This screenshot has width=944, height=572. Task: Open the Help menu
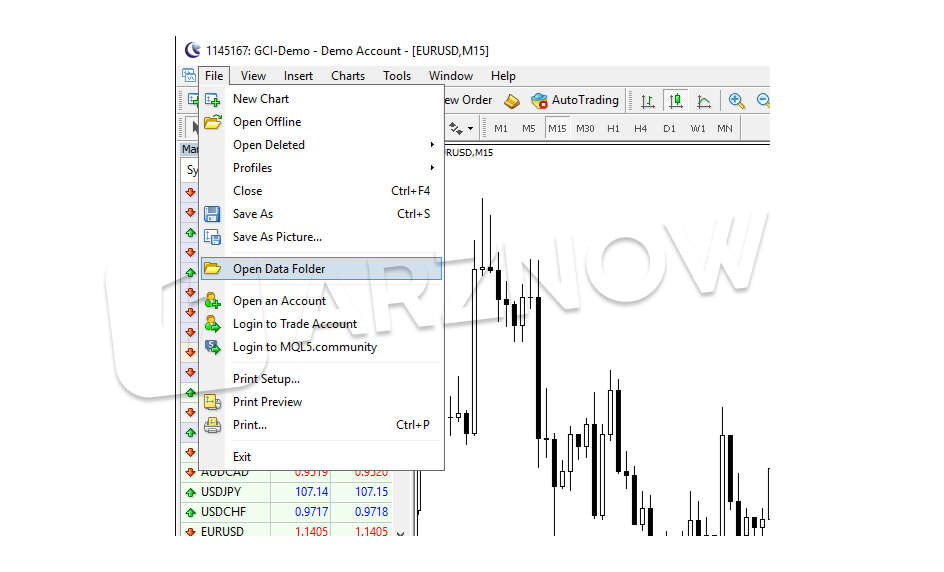click(503, 76)
